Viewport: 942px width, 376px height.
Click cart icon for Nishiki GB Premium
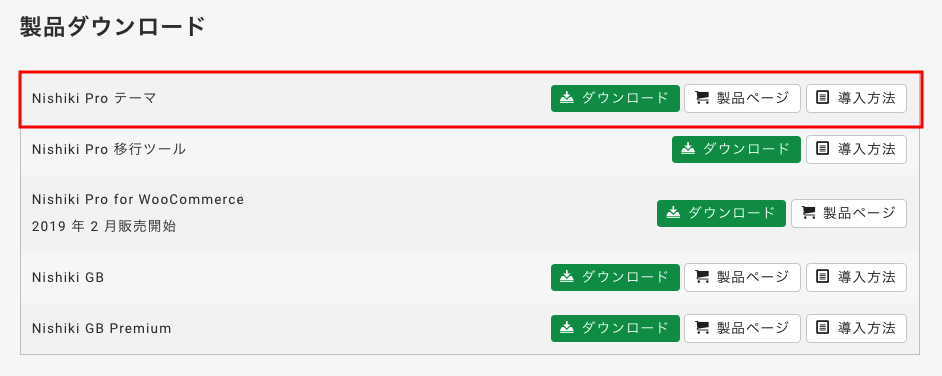702,328
